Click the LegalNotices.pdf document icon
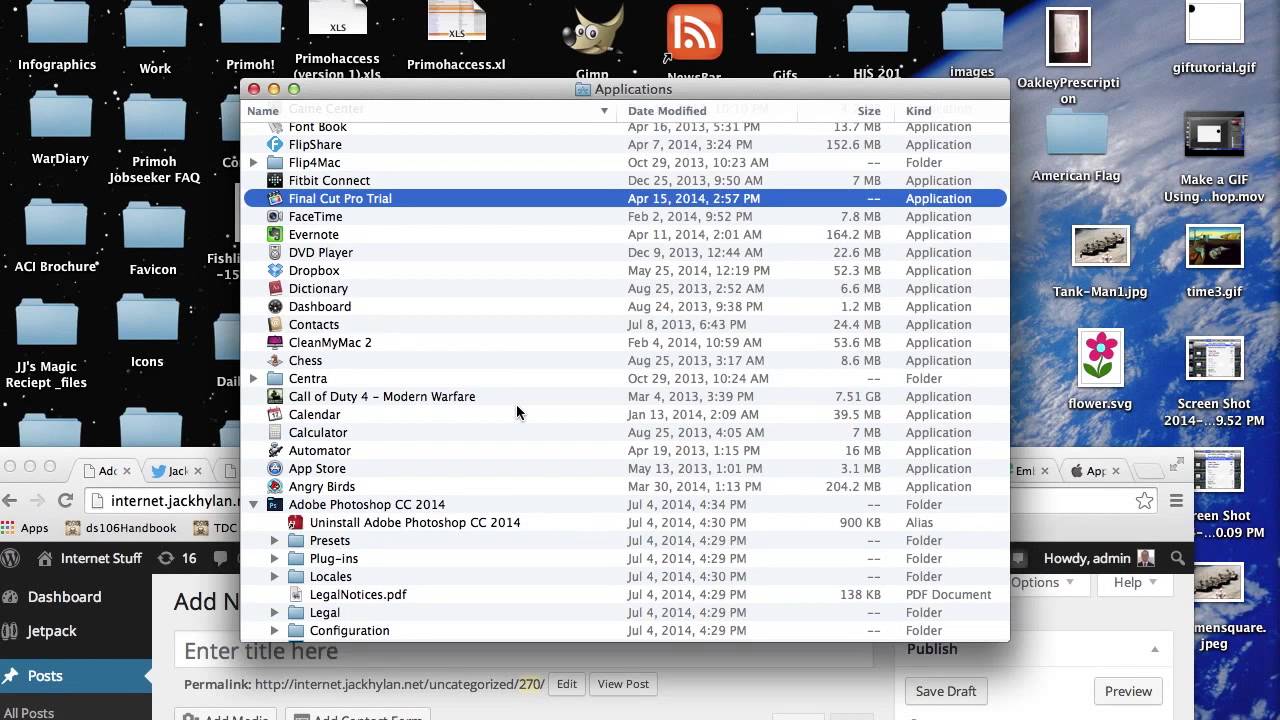The width and height of the screenshot is (1280, 720). (296, 594)
